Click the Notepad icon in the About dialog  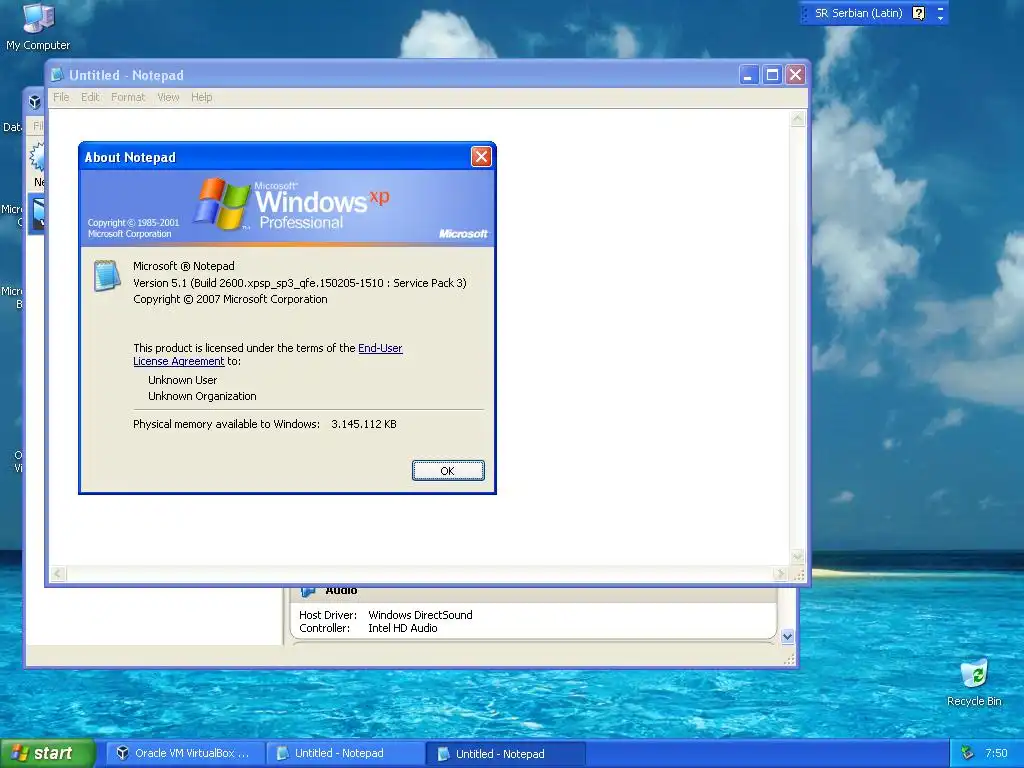tap(107, 276)
